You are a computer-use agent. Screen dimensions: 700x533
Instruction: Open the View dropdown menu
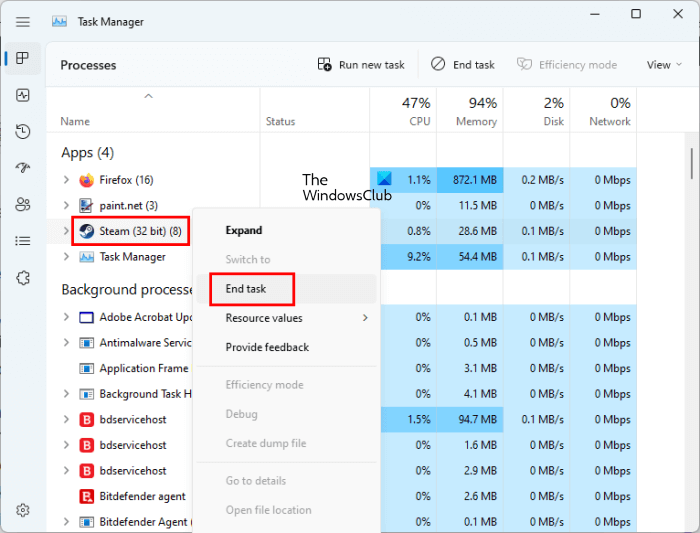tap(664, 65)
